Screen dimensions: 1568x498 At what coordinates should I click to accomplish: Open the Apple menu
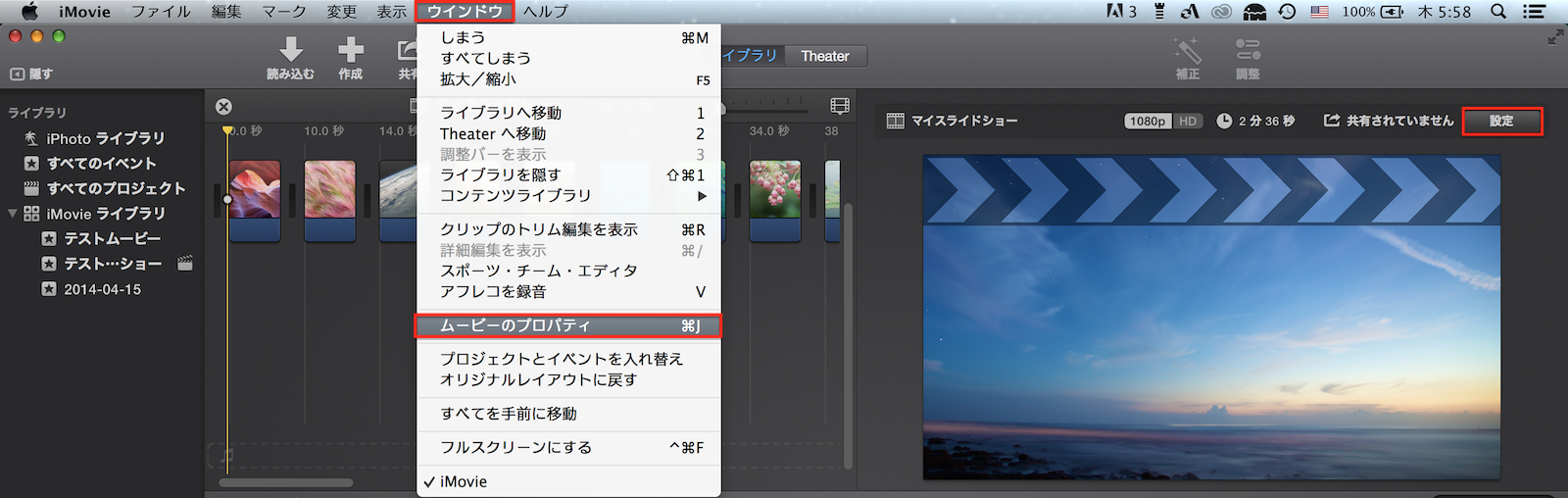pos(29,12)
